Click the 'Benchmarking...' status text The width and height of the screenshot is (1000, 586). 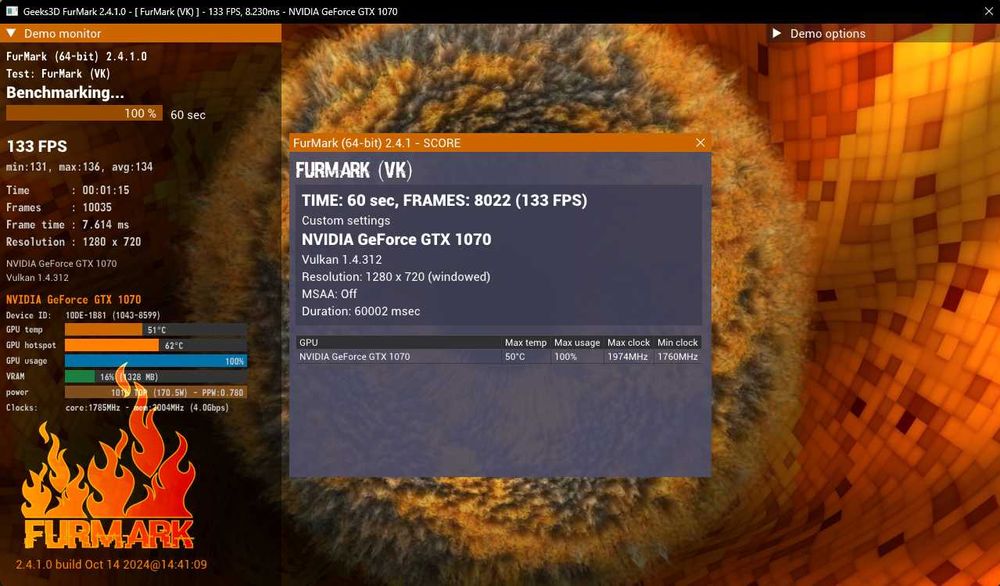point(65,92)
